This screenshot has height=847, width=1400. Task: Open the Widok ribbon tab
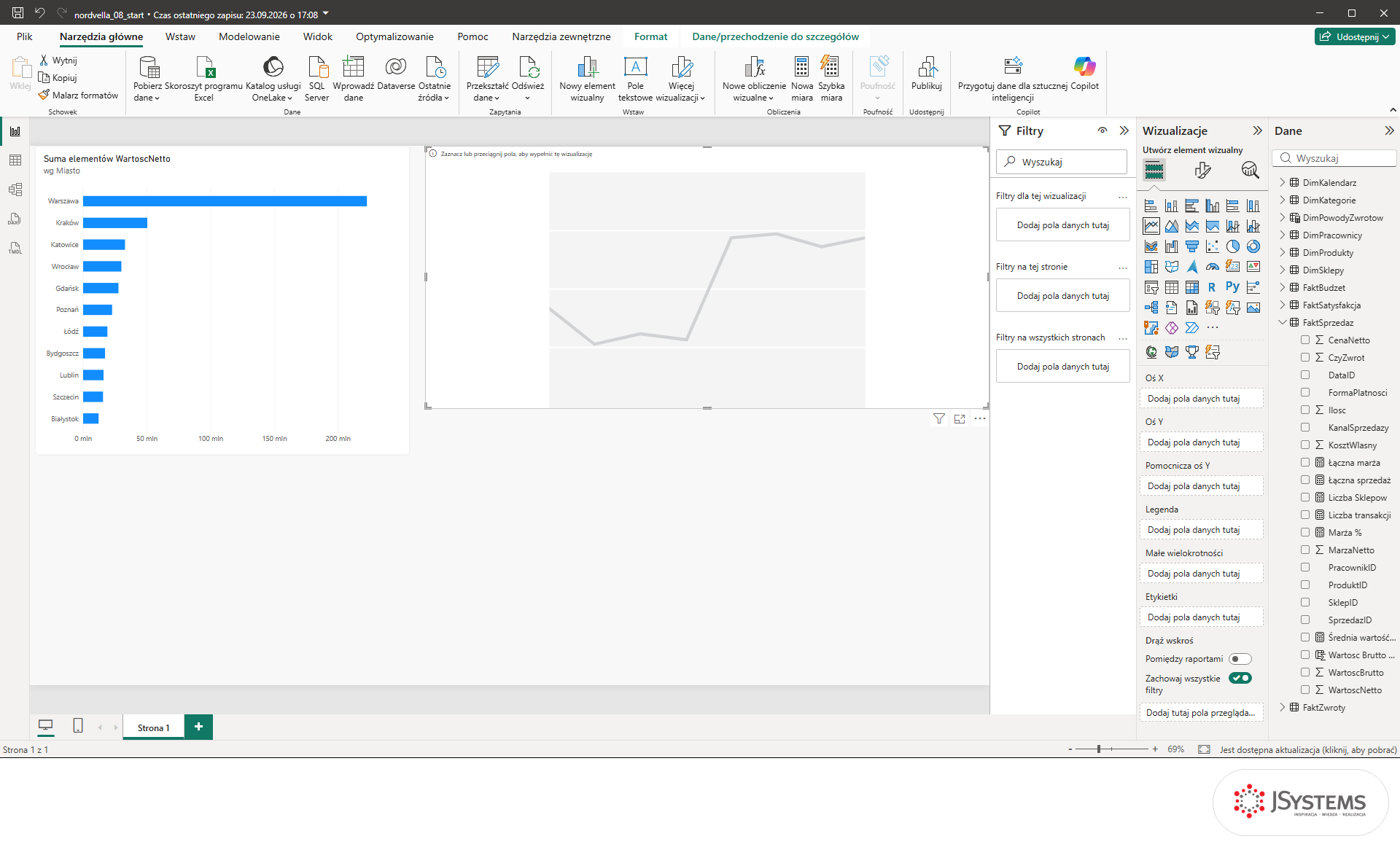318,36
